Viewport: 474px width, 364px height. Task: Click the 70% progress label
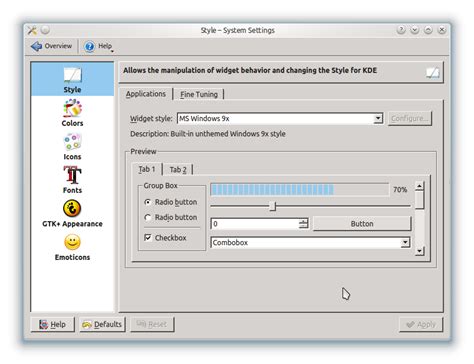(400, 190)
